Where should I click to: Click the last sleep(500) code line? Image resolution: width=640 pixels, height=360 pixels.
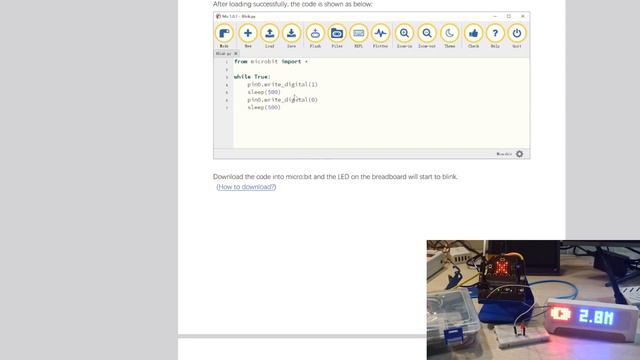click(264, 107)
